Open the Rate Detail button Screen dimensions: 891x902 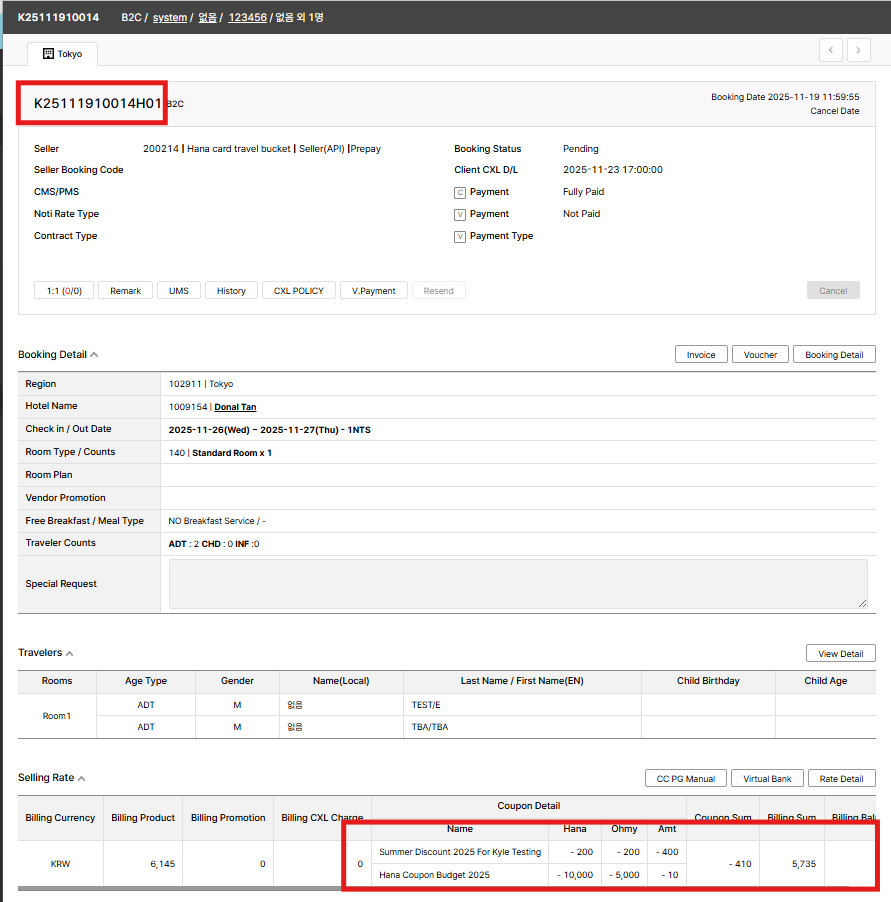(x=841, y=779)
